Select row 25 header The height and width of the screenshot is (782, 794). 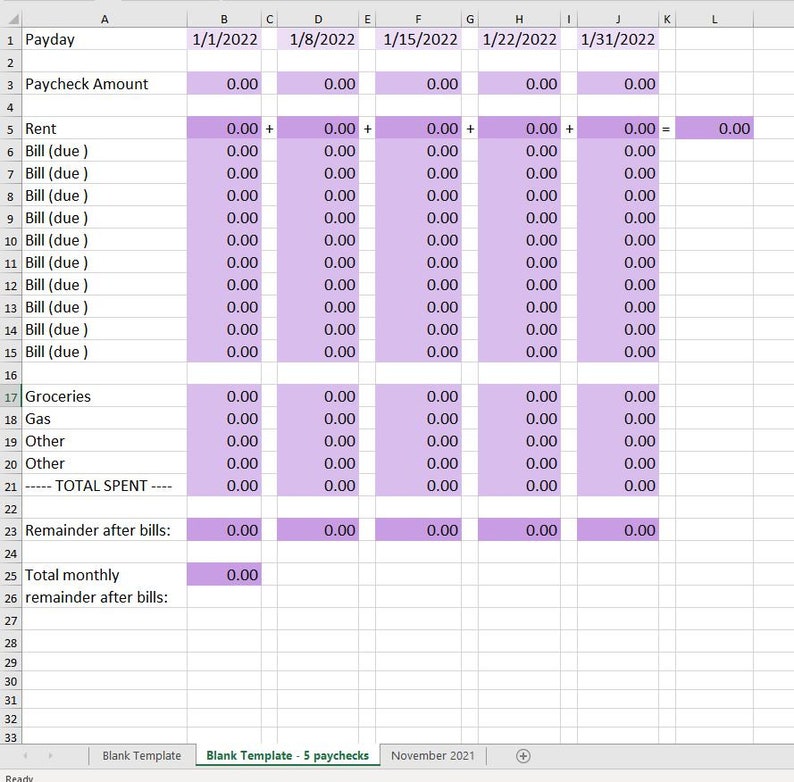pyautogui.click(x=11, y=575)
